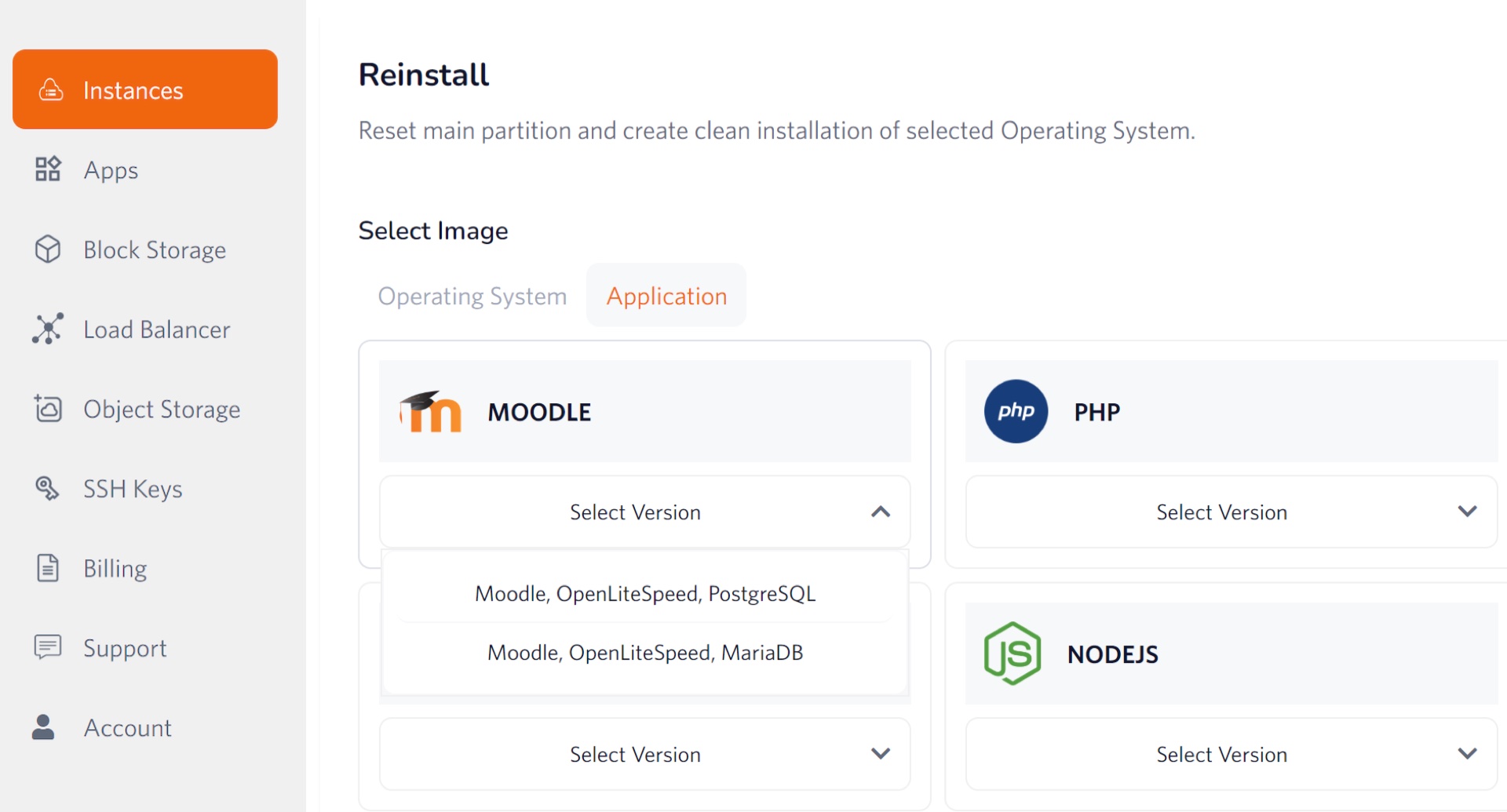The height and width of the screenshot is (812, 1507).
Task: Click the PHP logo
Action: tap(1016, 411)
